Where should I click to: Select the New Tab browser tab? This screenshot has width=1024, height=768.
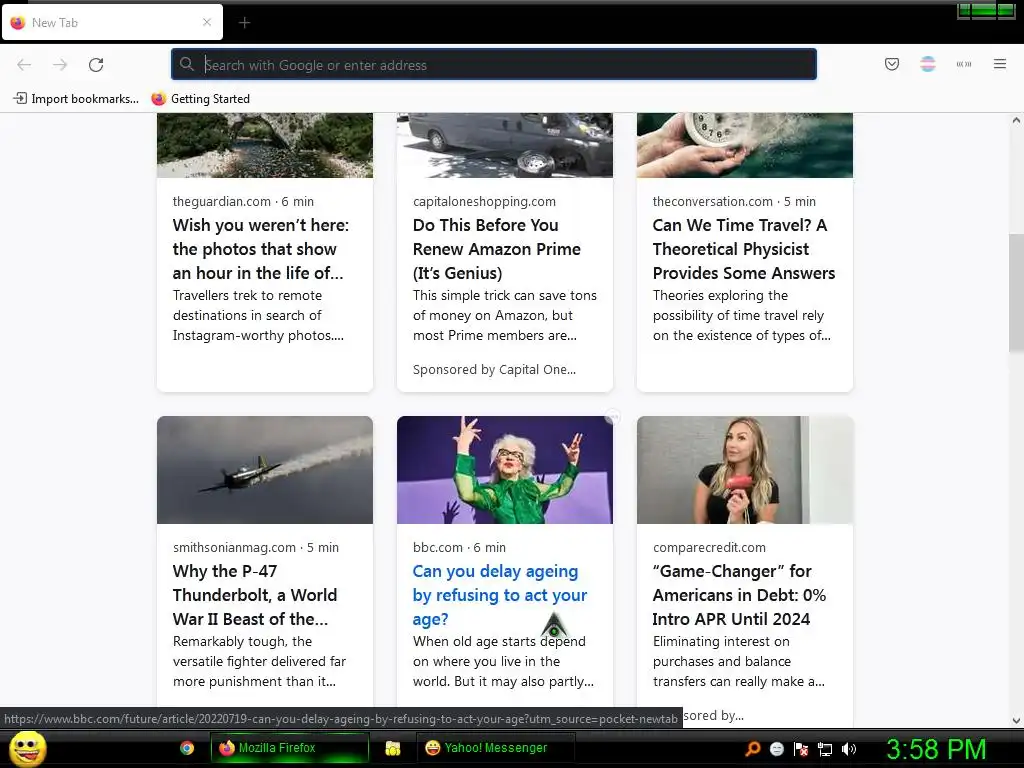(x=112, y=22)
